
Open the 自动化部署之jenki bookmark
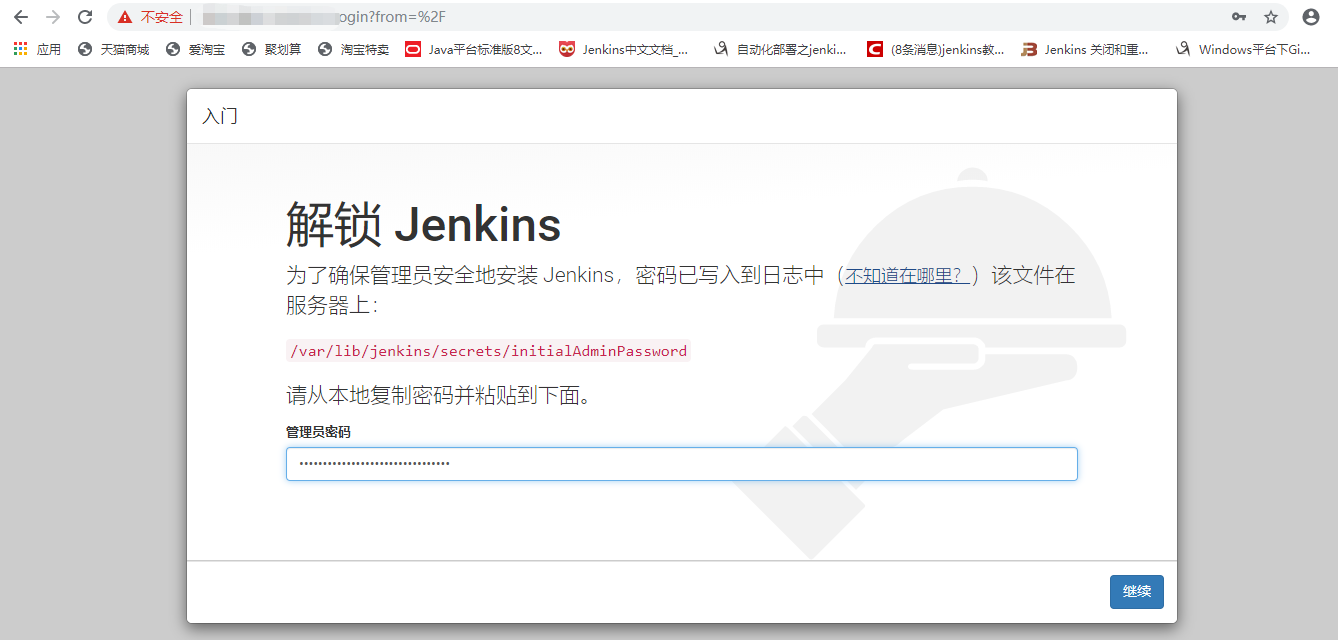[780, 49]
